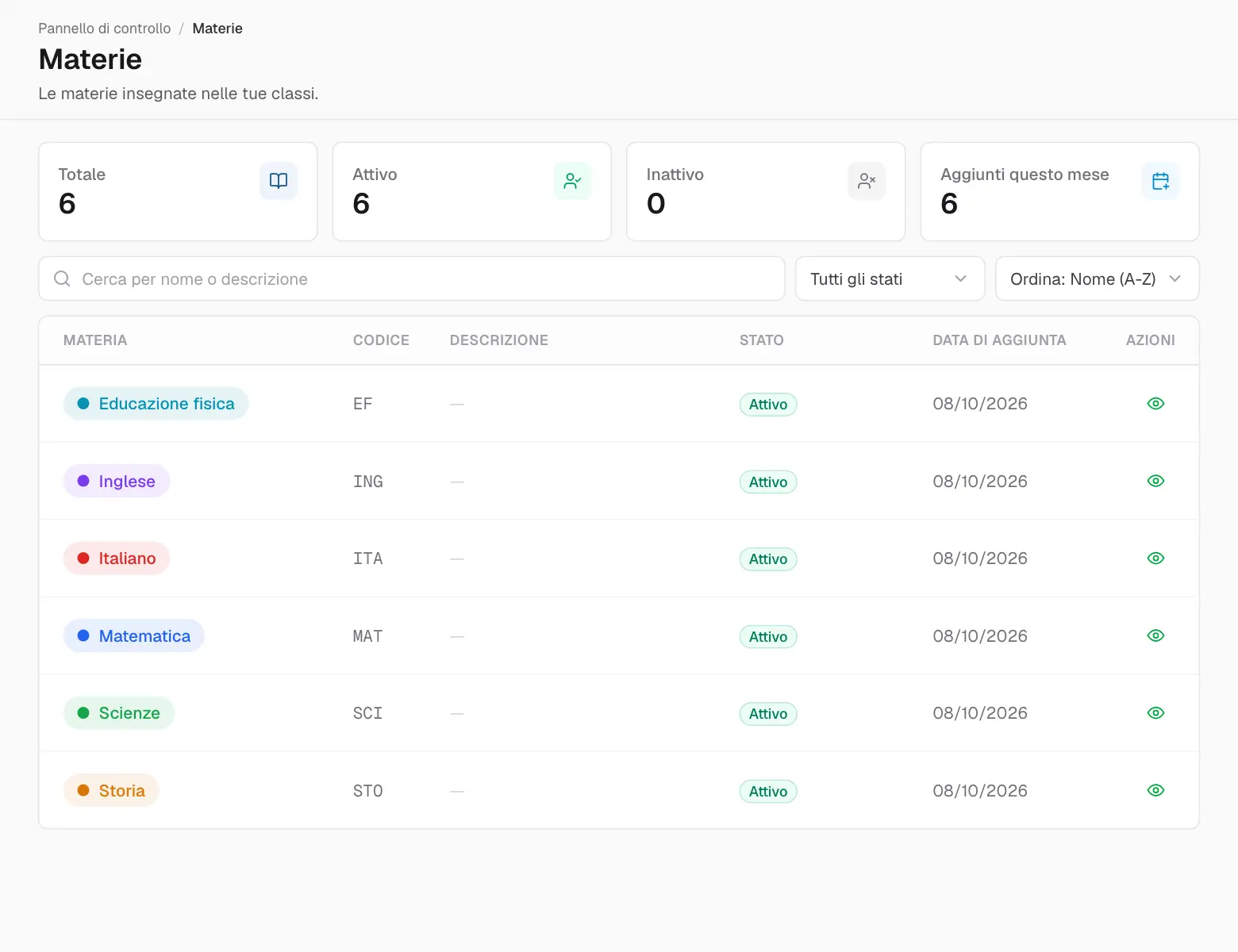1238x952 pixels.
Task: Click the 08/10/2026 date in Italiano row
Action: [980, 559]
